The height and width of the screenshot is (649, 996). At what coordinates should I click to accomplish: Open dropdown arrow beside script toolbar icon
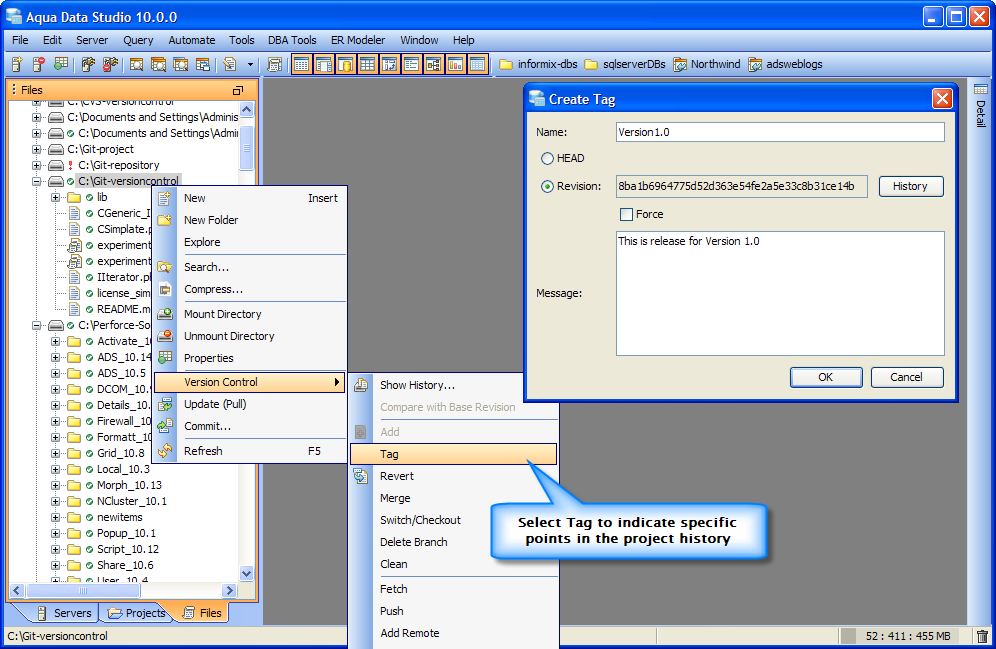tap(250, 64)
